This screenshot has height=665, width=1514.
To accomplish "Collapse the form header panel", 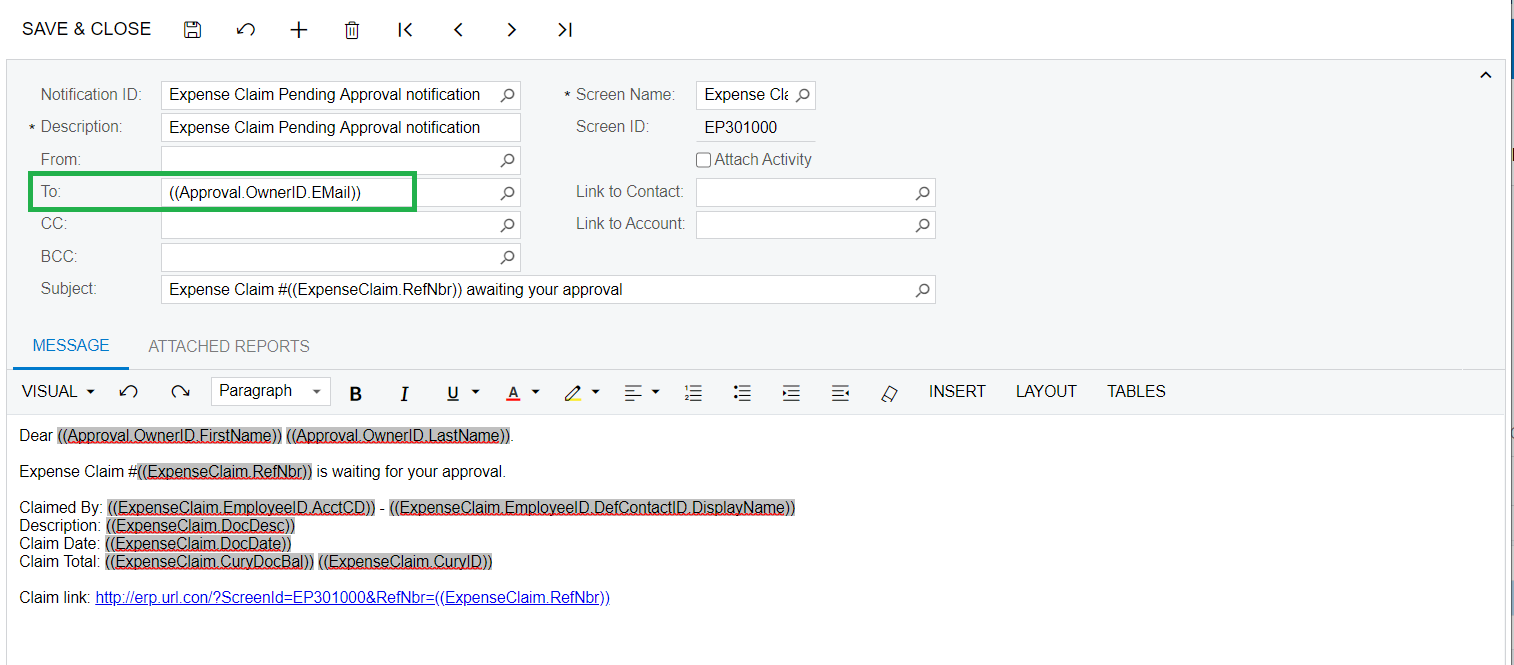I will point(1485,75).
